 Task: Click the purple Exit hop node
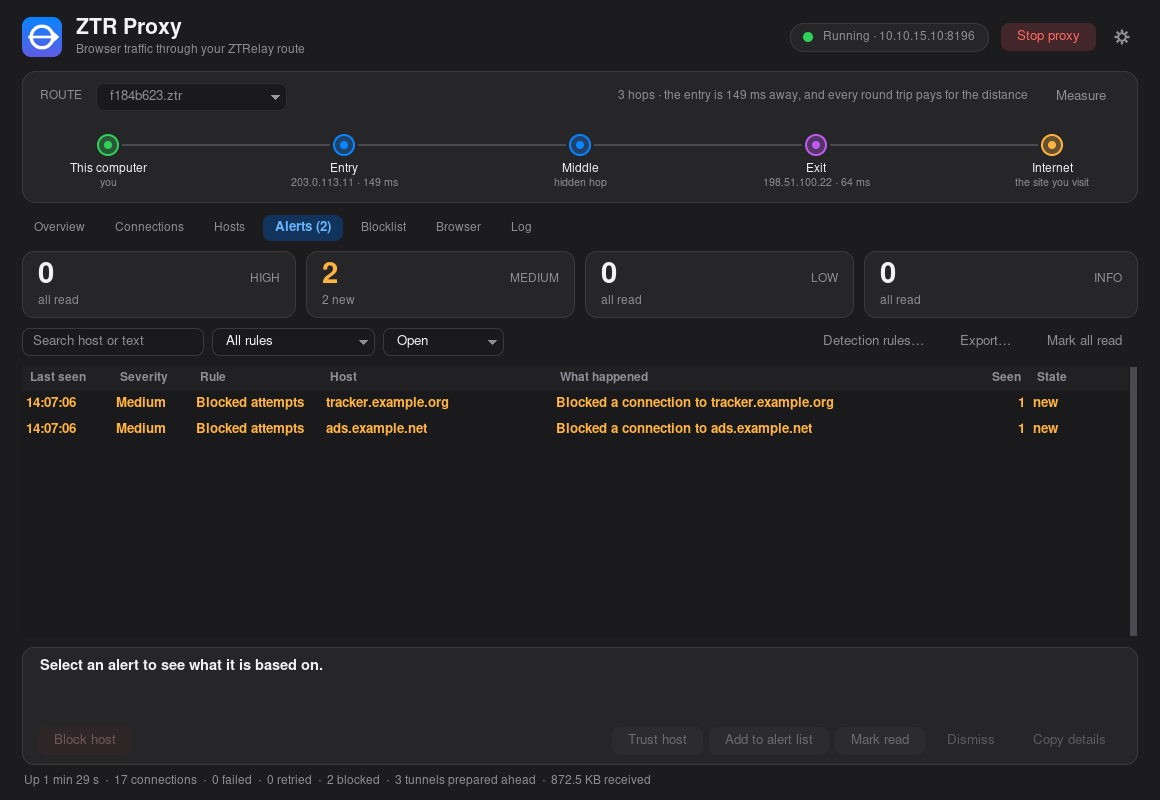(816, 145)
